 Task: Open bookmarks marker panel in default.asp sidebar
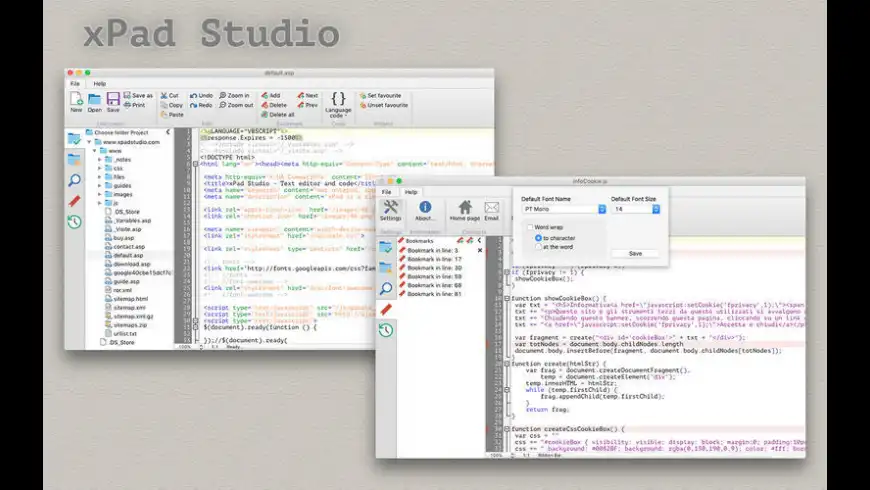click(74, 201)
